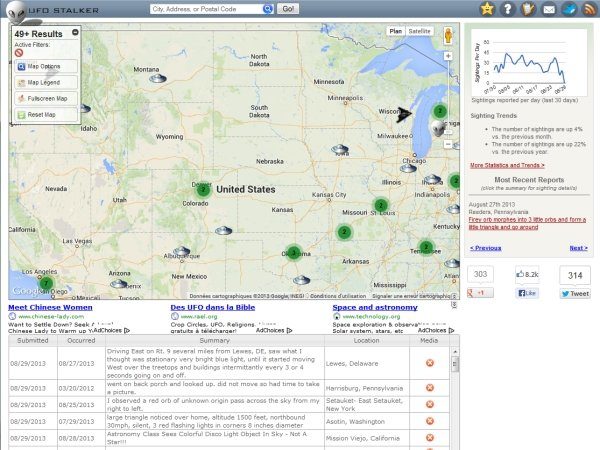This screenshot has height=450, width=600.
Task: Sort table by Location column
Action: pos(367,341)
